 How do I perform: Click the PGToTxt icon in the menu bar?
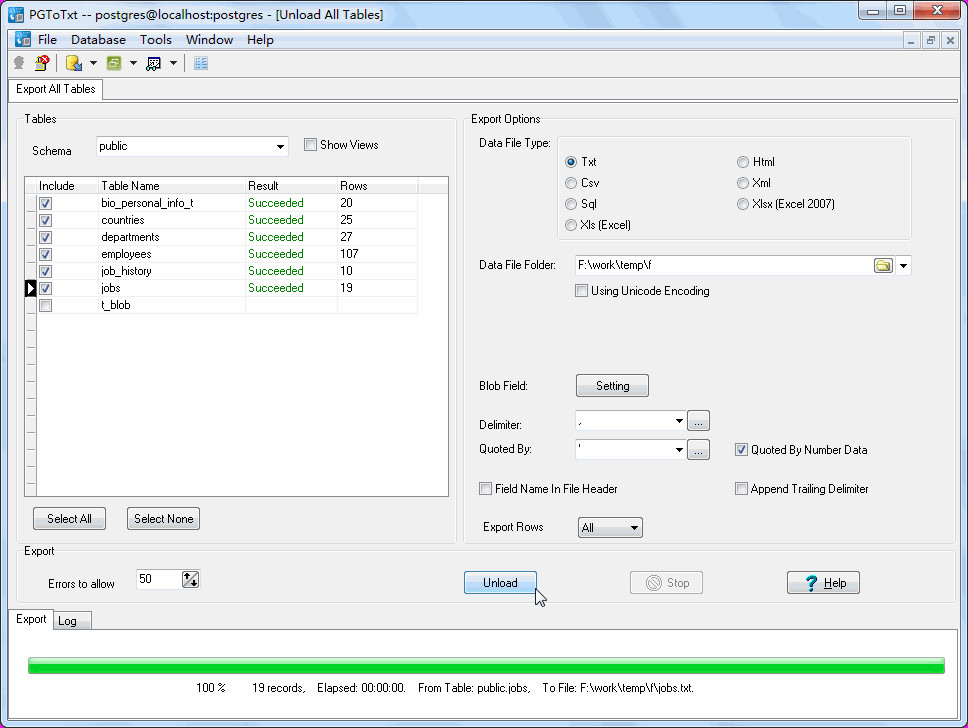click(x=23, y=40)
